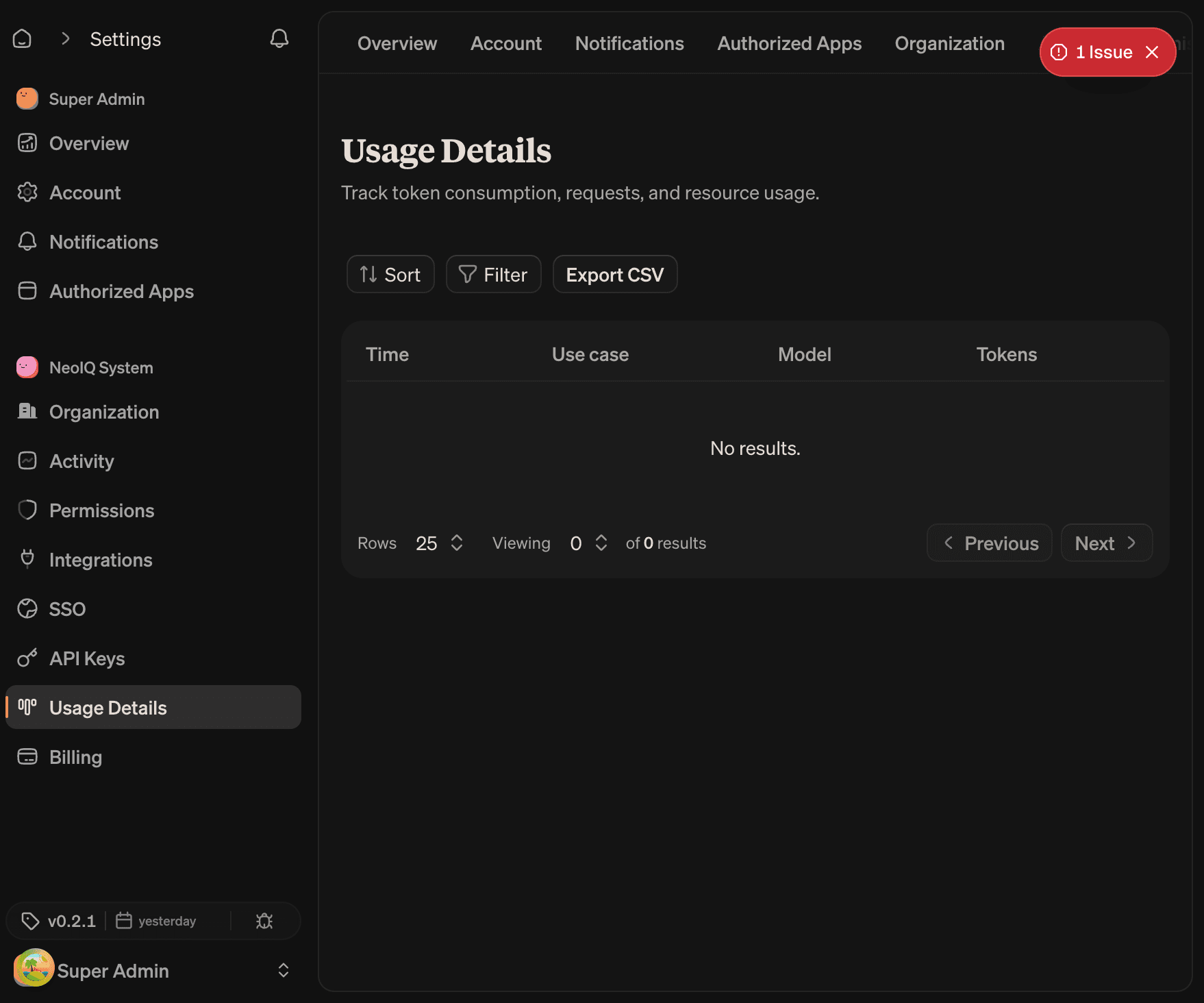Click the Overview dashboard icon in sidebar
Screen dimensions: 1204x1003
tap(27, 143)
